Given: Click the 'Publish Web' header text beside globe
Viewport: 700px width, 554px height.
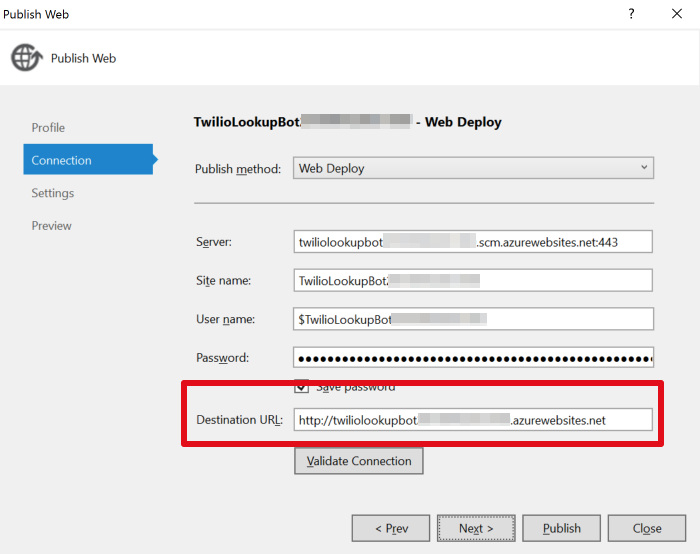Looking at the screenshot, I should coord(83,58).
